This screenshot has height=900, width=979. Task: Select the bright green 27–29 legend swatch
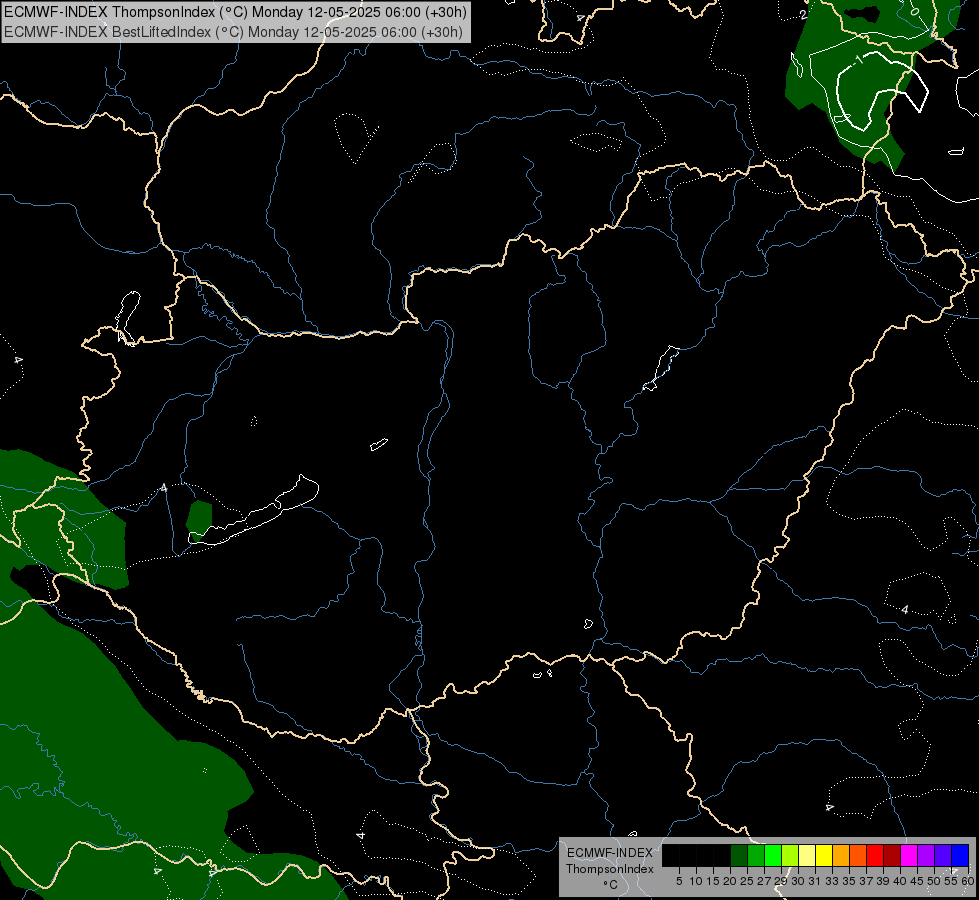click(773, 855)
